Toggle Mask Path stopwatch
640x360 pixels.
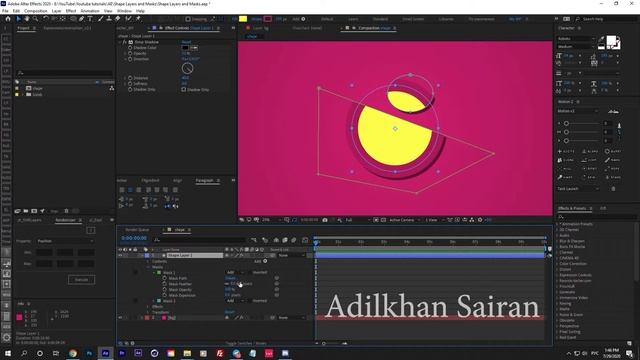point(164,278)
